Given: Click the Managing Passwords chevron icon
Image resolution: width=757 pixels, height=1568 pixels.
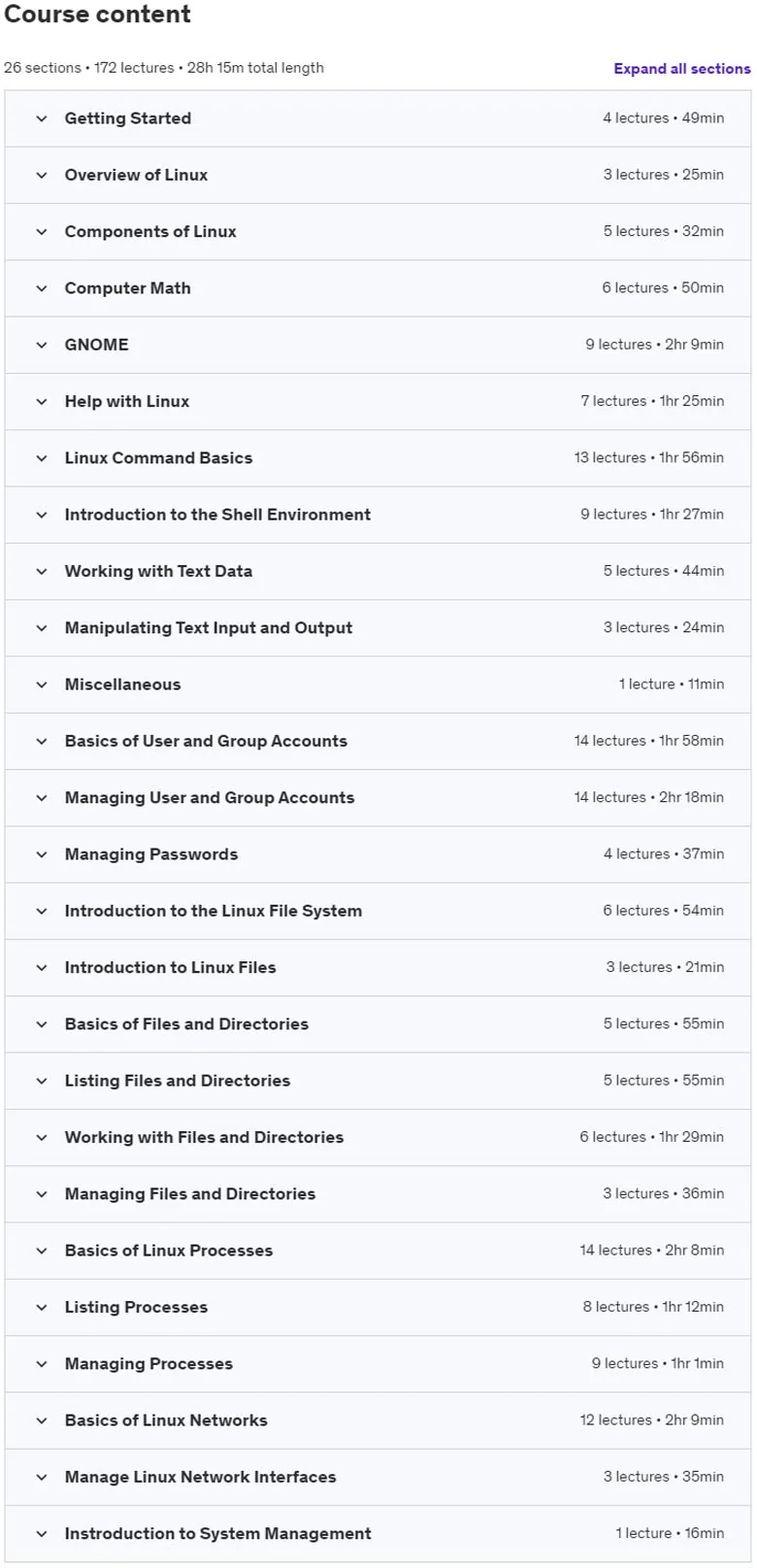Looking at the screenshot, I should click(x=42, y=855).
